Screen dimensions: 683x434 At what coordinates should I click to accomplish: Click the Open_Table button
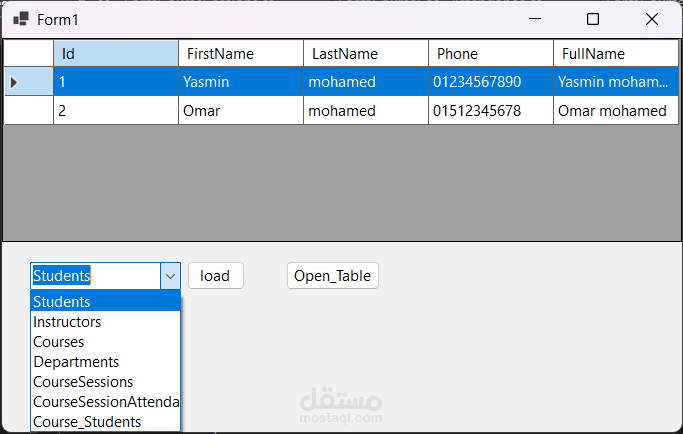pos(333,276)
